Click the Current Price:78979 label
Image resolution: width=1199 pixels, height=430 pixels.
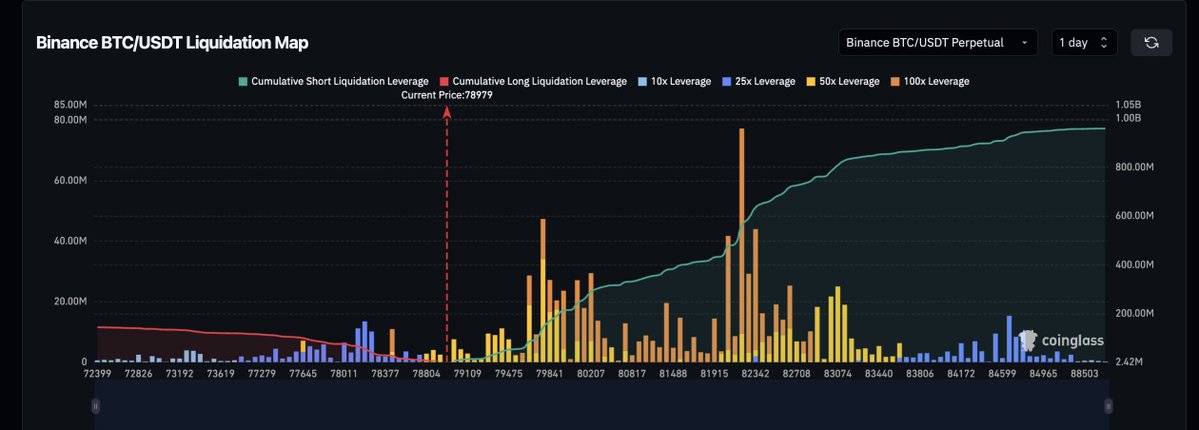447,95
